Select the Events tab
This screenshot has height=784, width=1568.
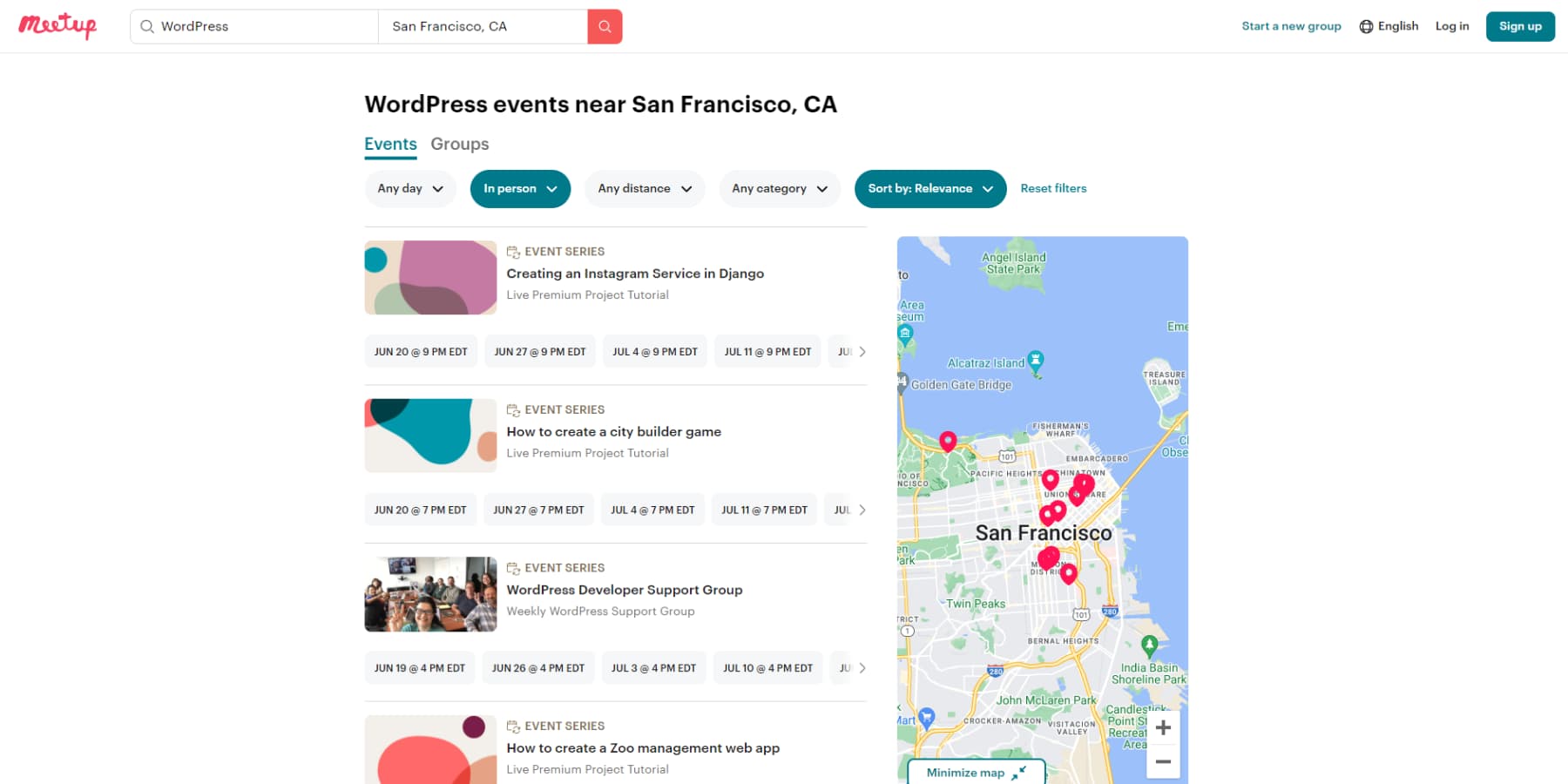(390, 144)
